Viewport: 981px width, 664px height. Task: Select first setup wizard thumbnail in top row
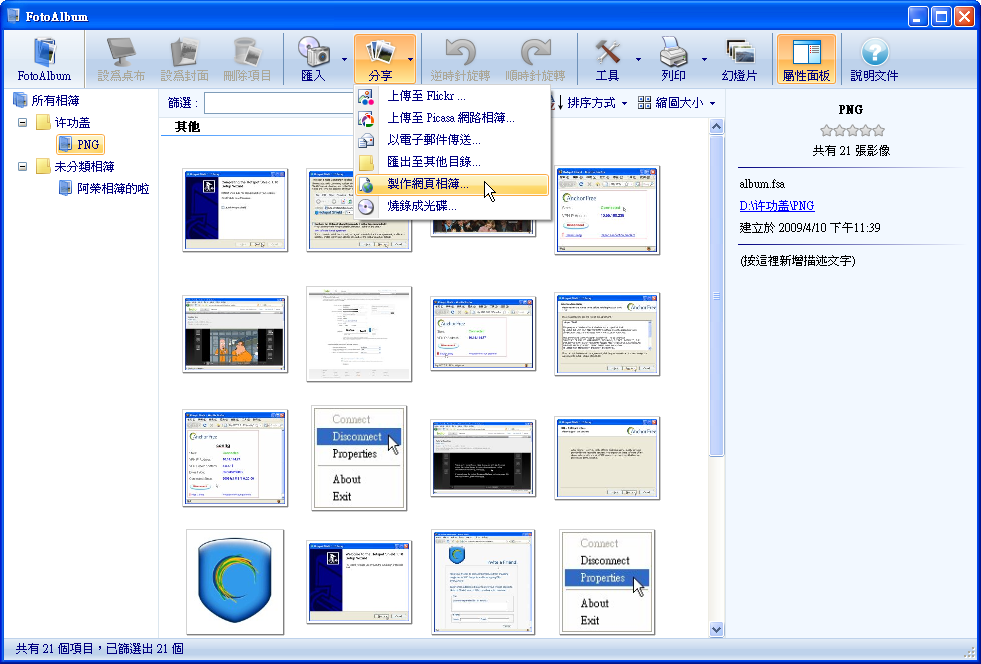tap(235, 210)
